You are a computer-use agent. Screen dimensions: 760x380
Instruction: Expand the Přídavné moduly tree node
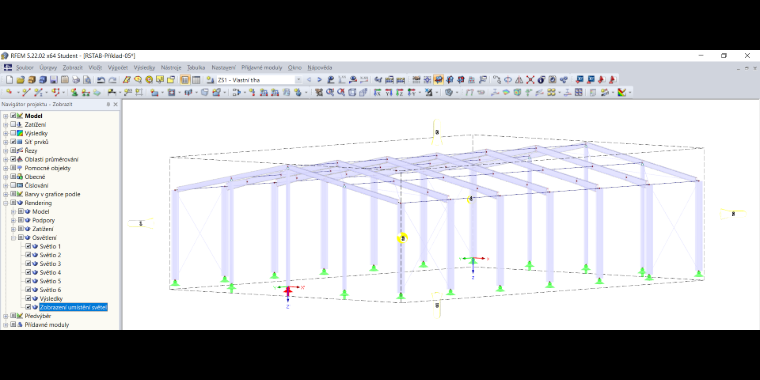(x=5, y=325)
